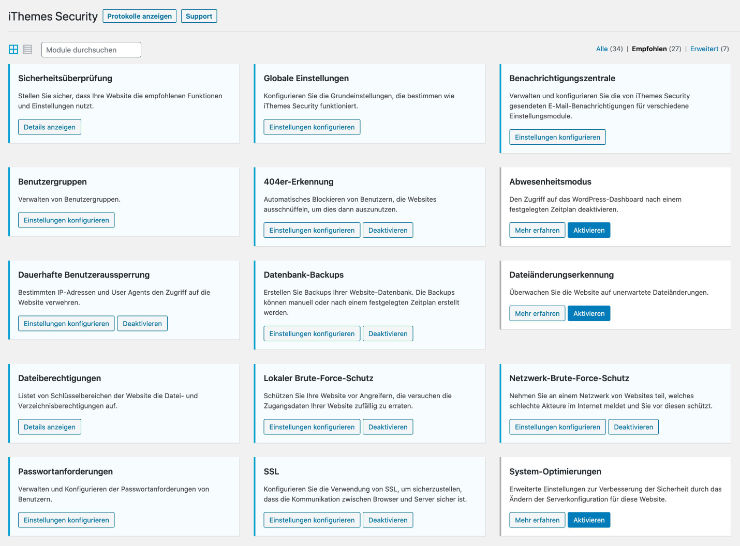Click the iThemes Security page heading
Screen dimensions: 740x546
pos(53,17)
